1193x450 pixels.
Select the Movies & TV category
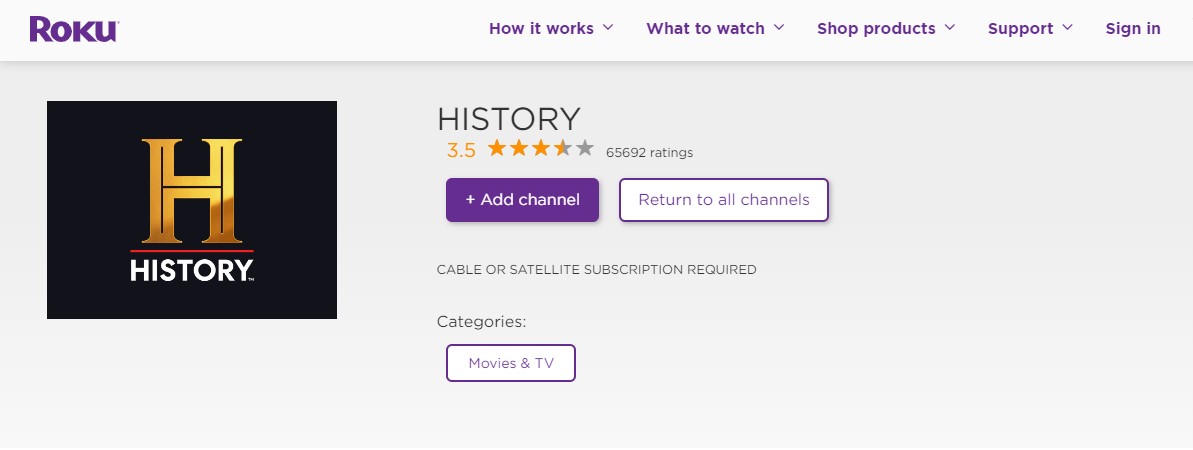[x=511, y=363]
